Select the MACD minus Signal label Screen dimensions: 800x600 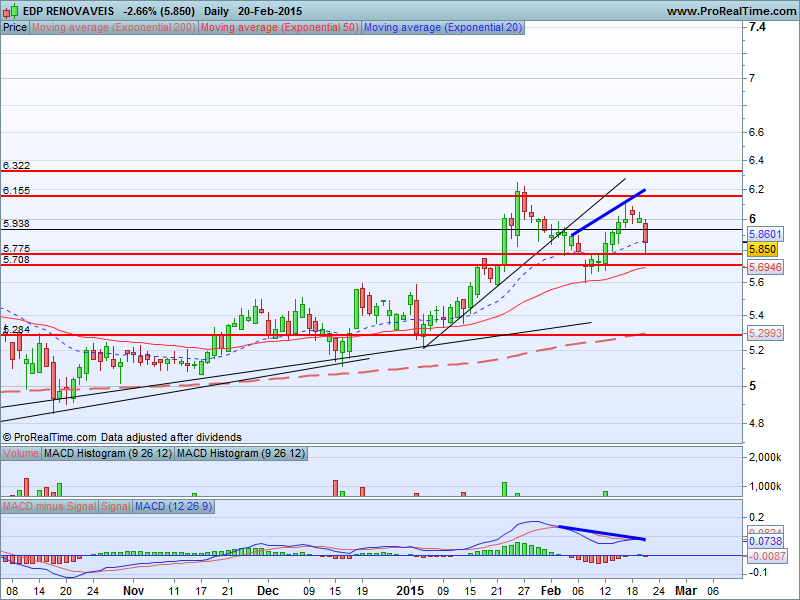[49, 506]
